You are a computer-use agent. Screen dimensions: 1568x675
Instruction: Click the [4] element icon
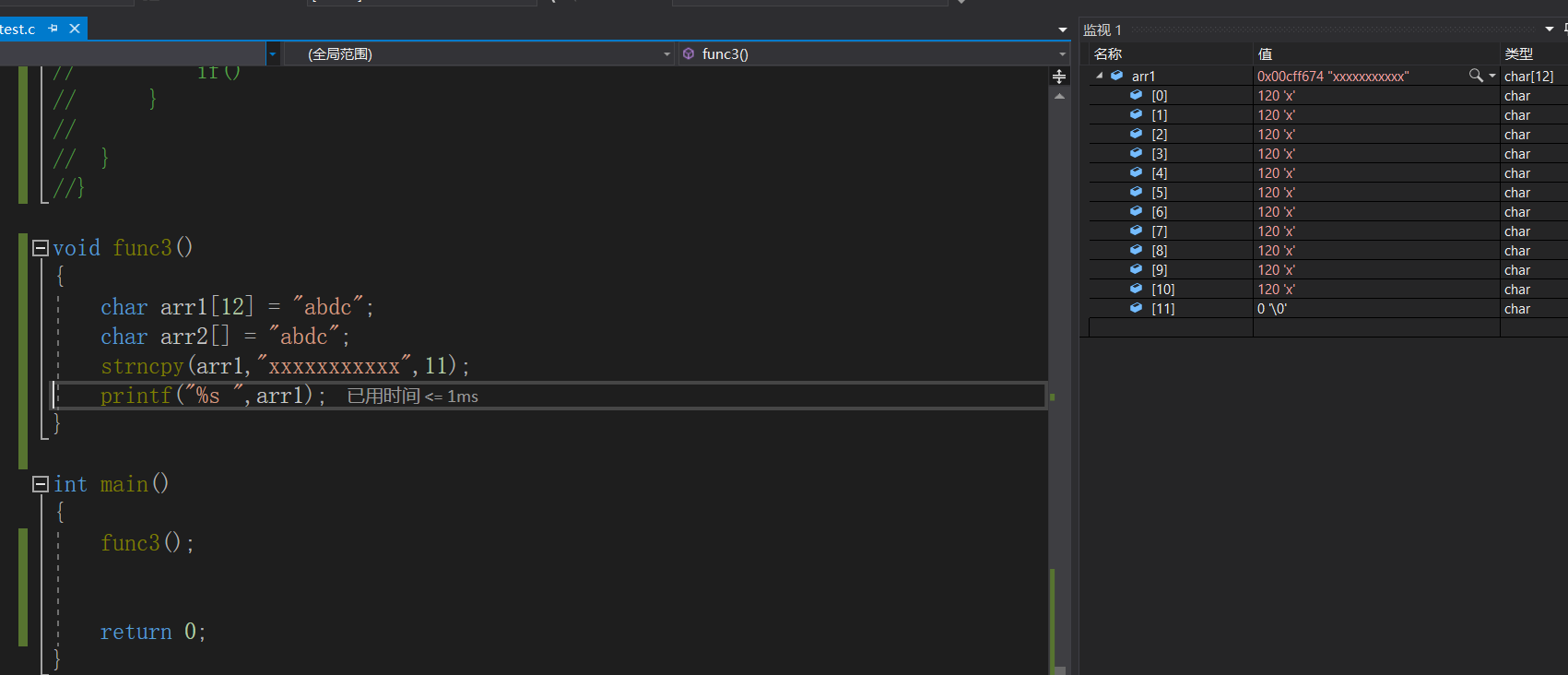[1136, 172]
